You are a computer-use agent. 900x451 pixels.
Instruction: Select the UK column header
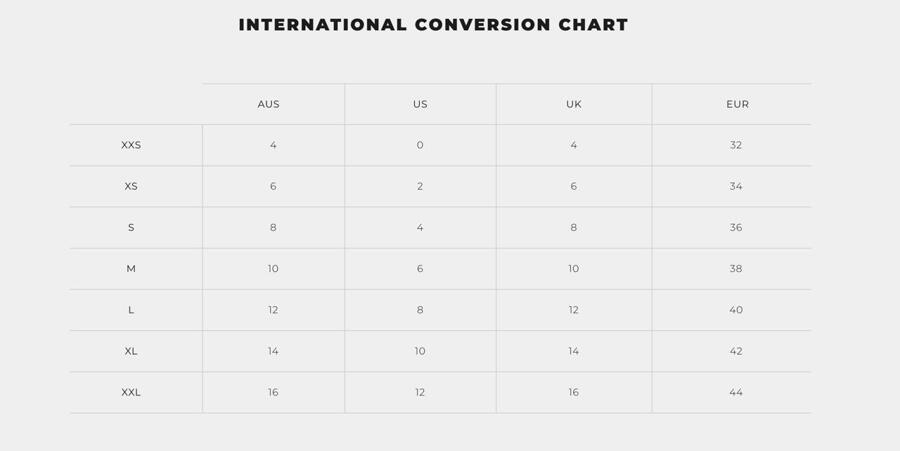(573, 104)
